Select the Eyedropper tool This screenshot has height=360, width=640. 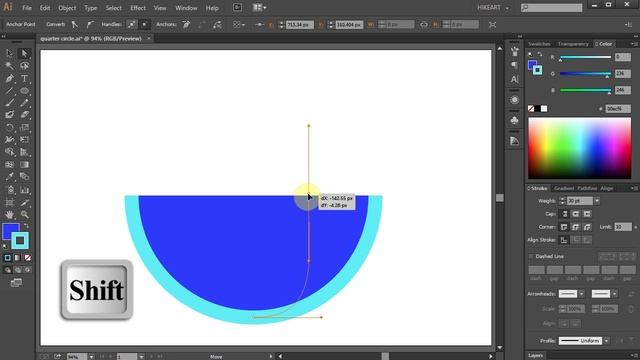click(x=9, y=177)
